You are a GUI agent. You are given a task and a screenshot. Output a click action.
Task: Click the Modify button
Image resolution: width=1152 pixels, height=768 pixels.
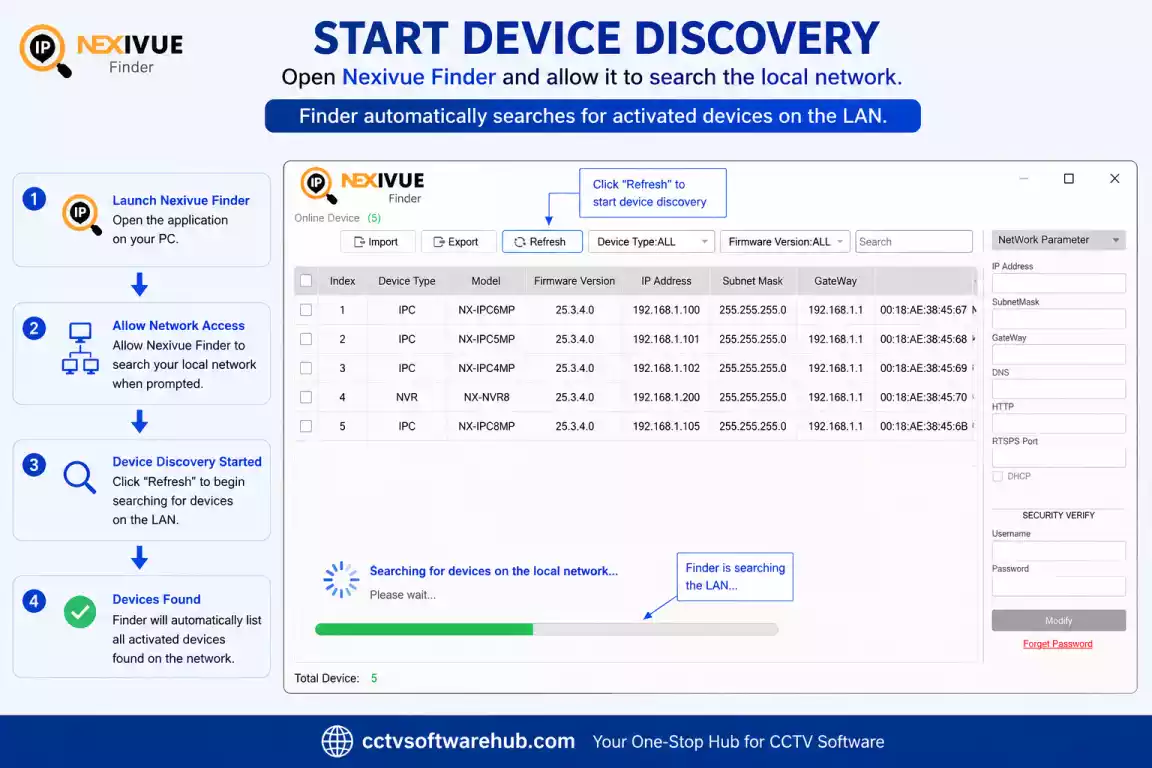[x=1059, y=620]
